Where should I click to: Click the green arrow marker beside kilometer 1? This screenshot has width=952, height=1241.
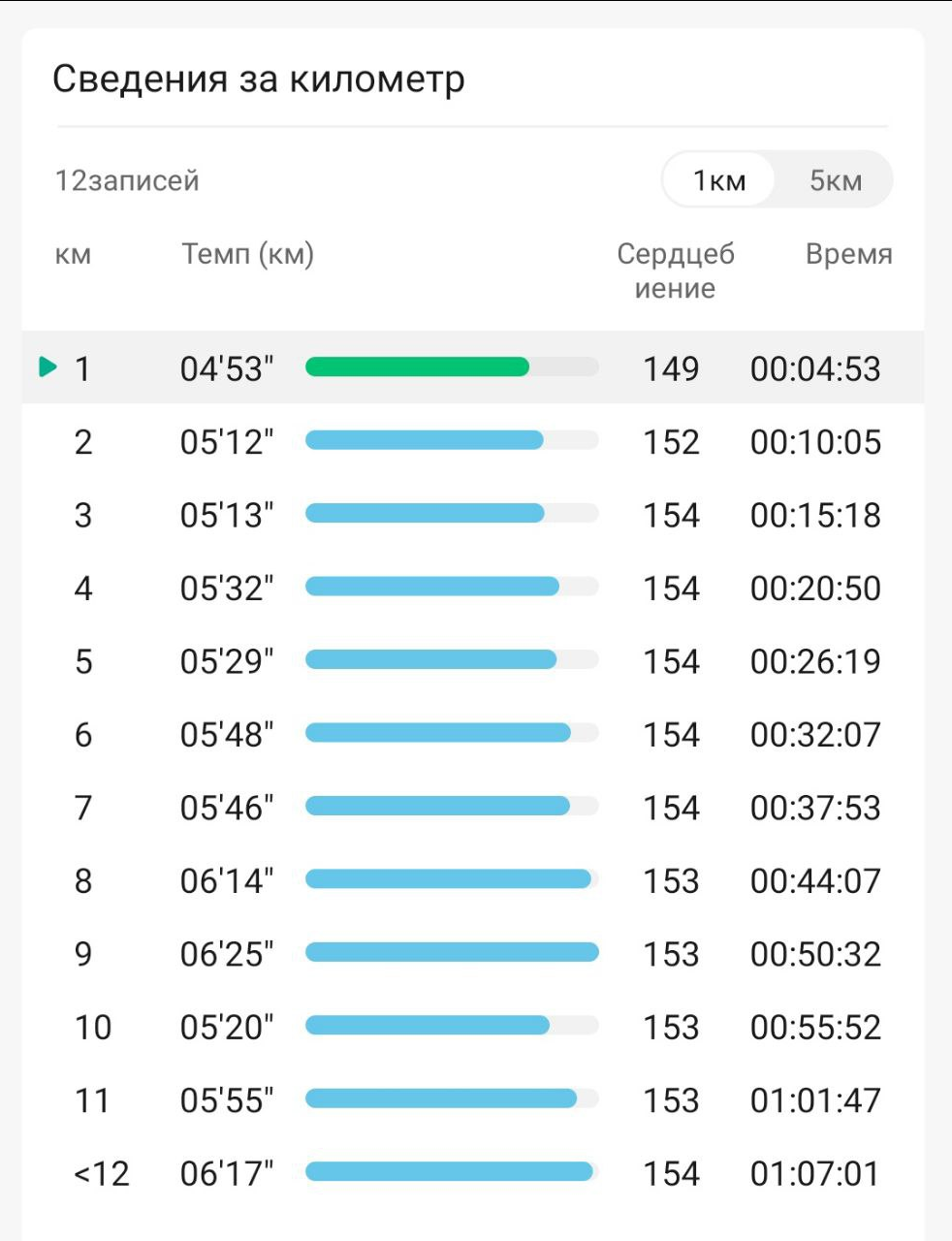click(x=48, y=367)
